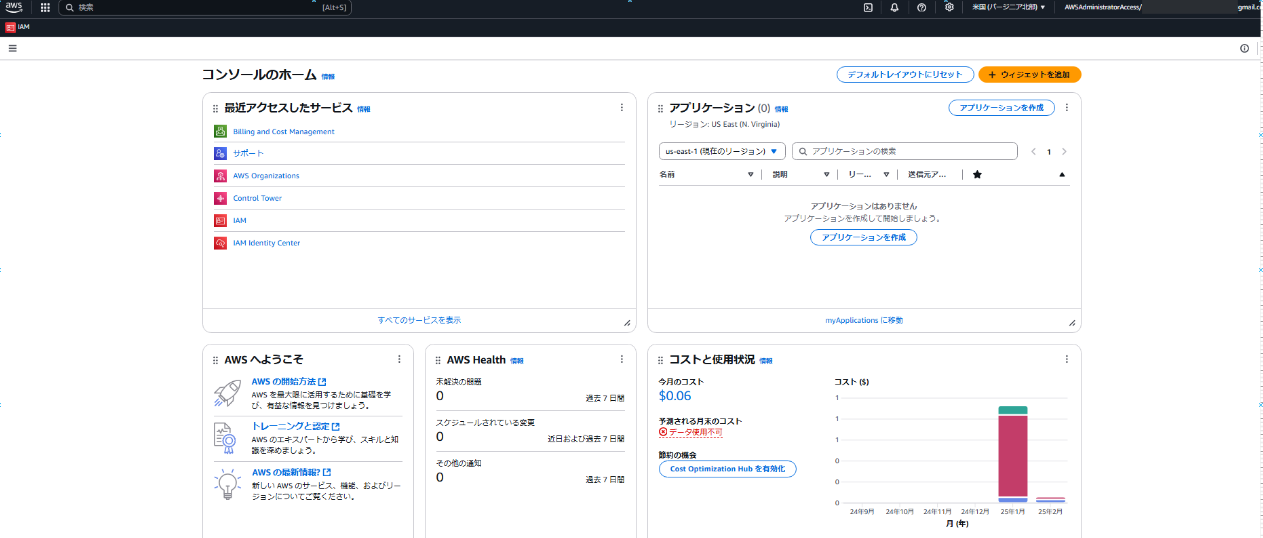Click the star favorites column header
Screen dimensions: 1263x538
(x=977, y=174)
